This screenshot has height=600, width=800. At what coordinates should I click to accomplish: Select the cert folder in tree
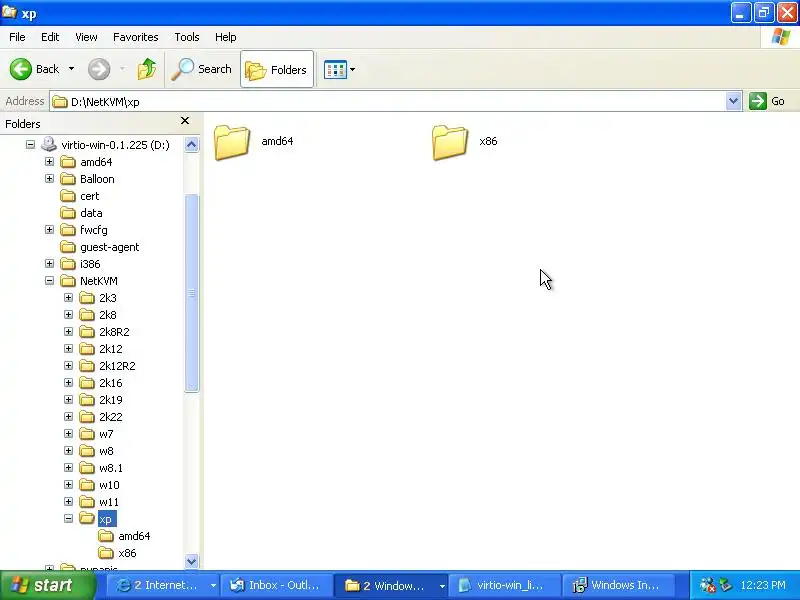click(90, 196)
